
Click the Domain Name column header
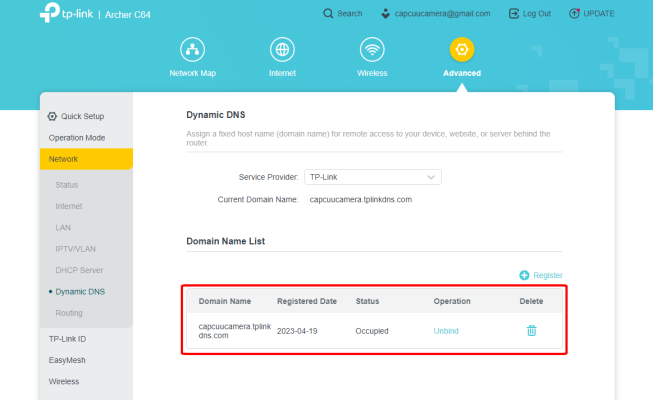pyautogui.click(x=224, y=301)
